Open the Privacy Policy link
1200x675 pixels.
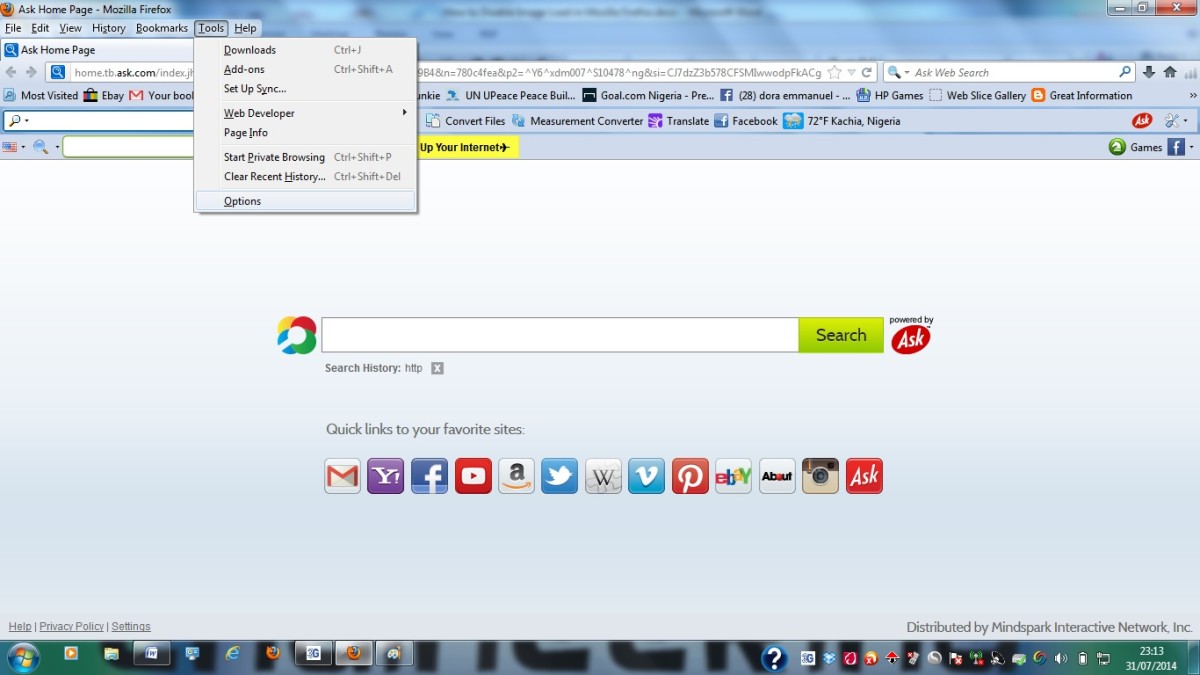coord(71,626)
